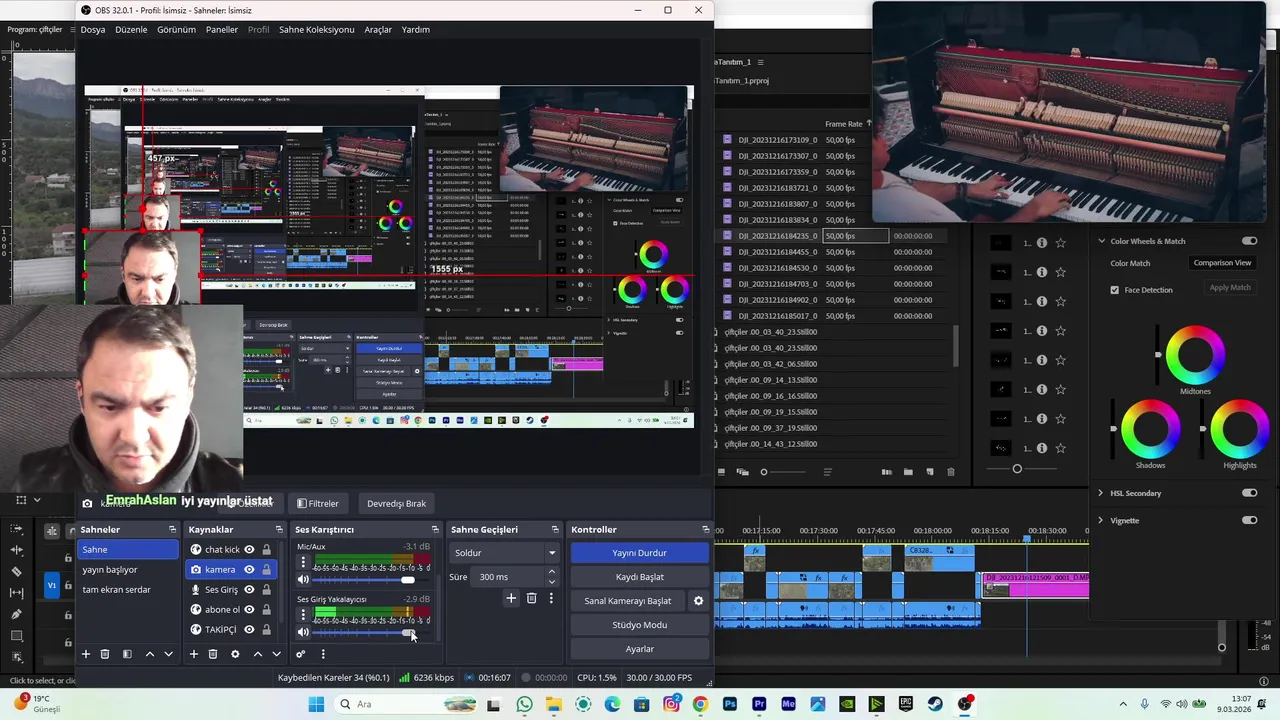Viewport: 1280px width, 720px height.
Task: Toggle the HSL Secondary switch
Action: (1249, 493)
